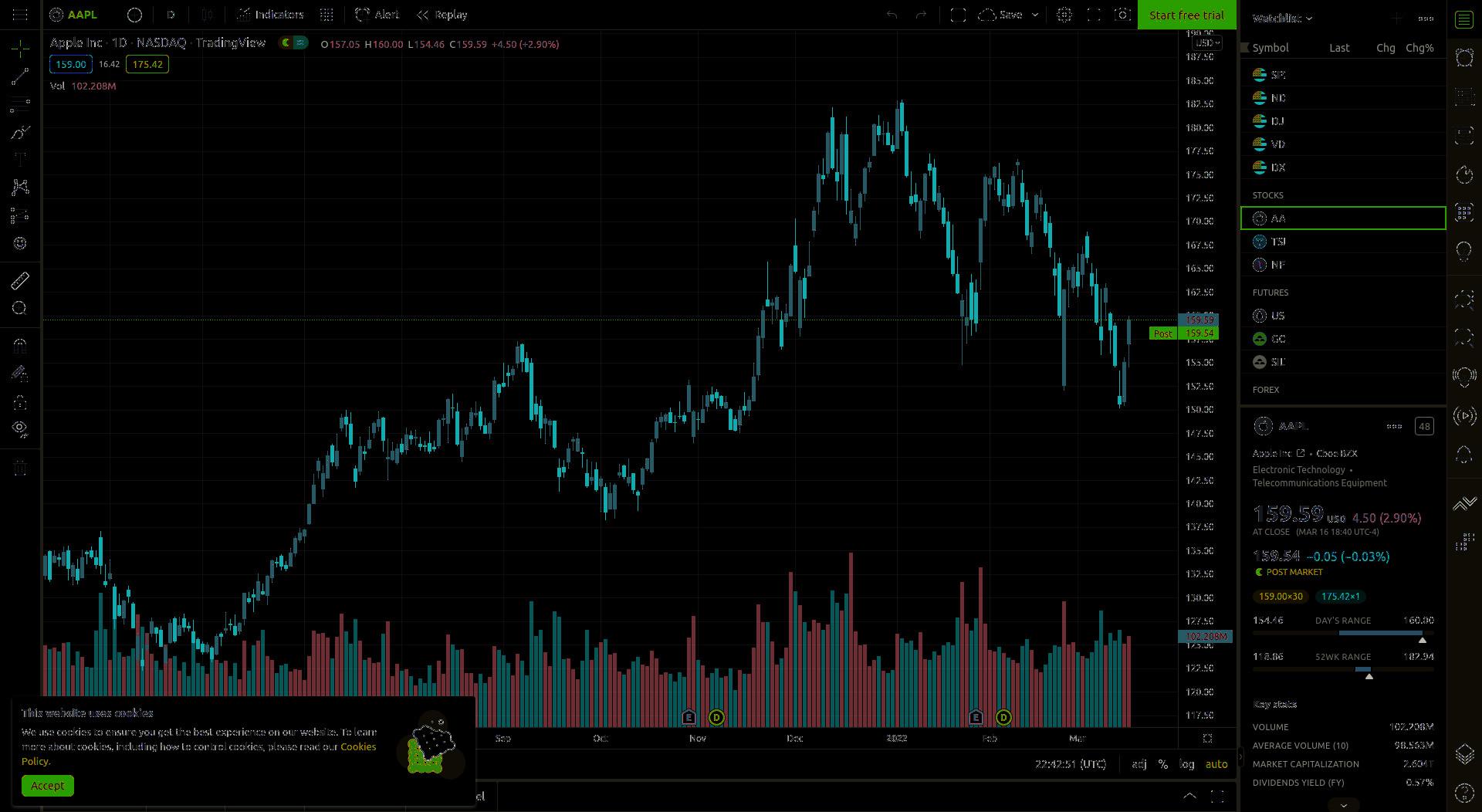The image size is (1482, 812).
Task: Click Start free trial button
Action: [1186, 15]
